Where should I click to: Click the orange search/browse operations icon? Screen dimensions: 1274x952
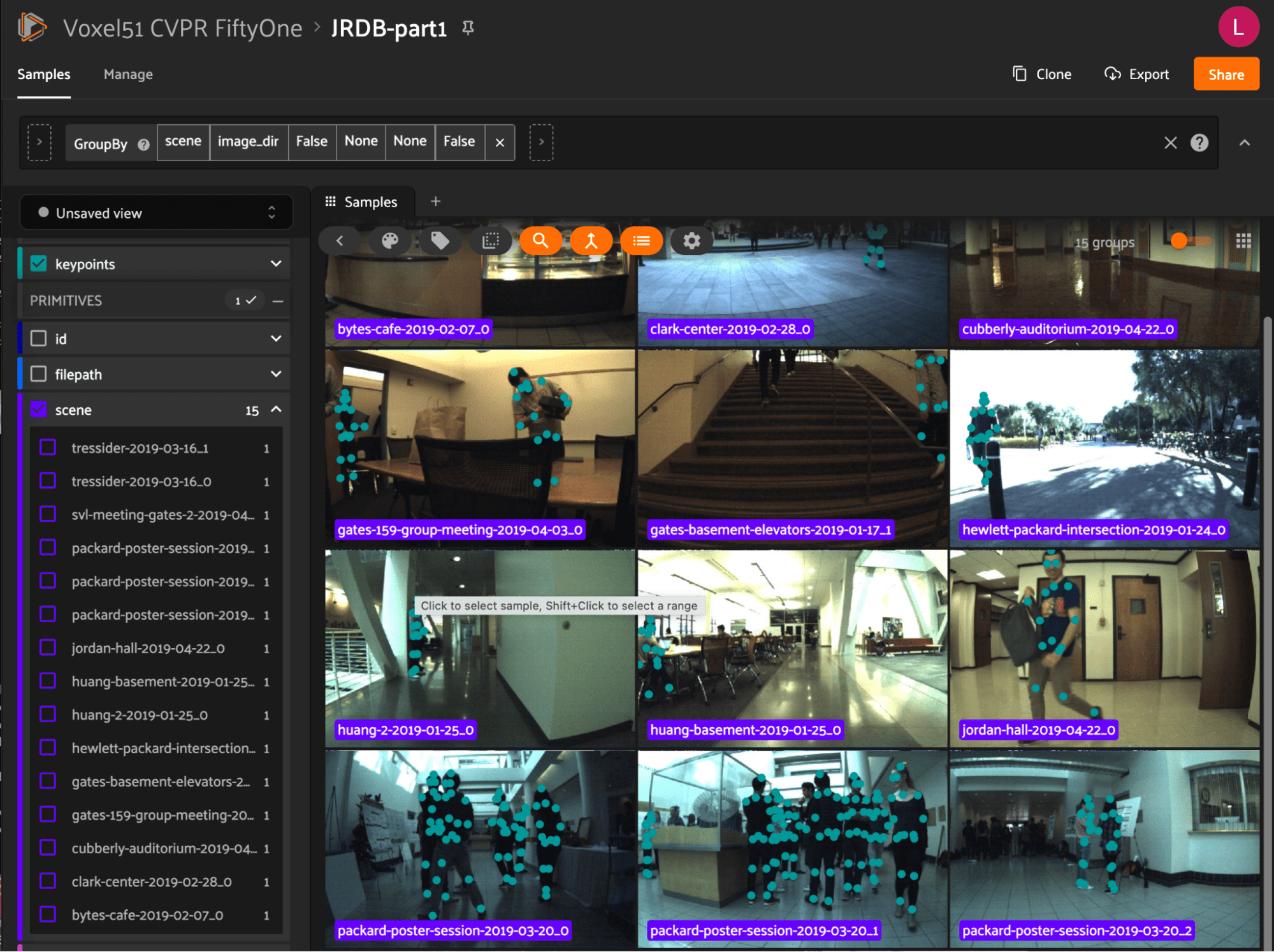tap(540, 241)
